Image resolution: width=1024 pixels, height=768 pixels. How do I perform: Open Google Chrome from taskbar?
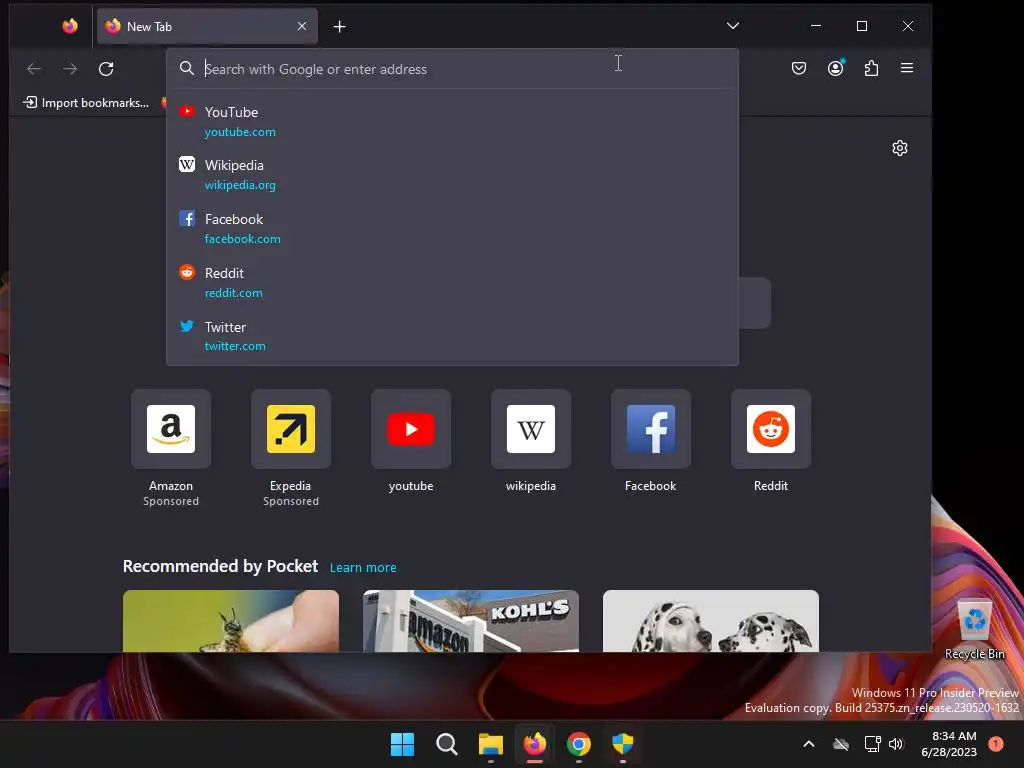click(x=579, y=744)
